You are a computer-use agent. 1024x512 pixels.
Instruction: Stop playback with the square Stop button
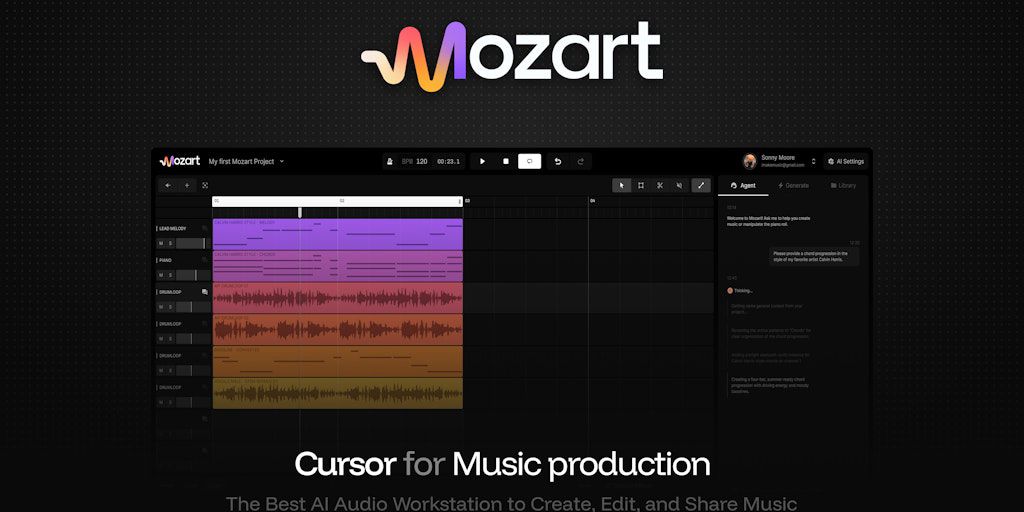[505, 161]
